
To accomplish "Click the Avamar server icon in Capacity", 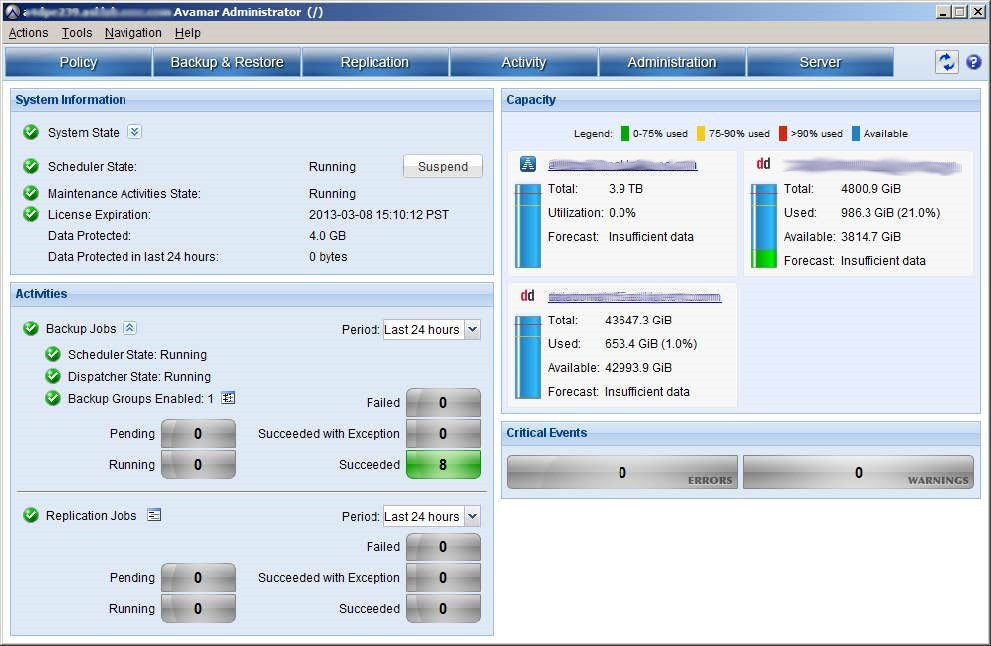I will [528, 164].
